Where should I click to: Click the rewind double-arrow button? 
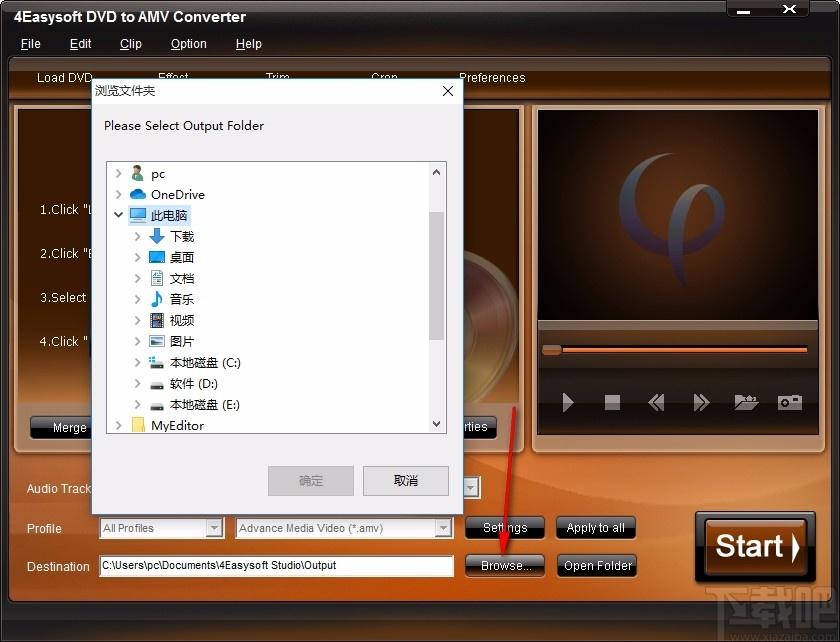[656, 402]
